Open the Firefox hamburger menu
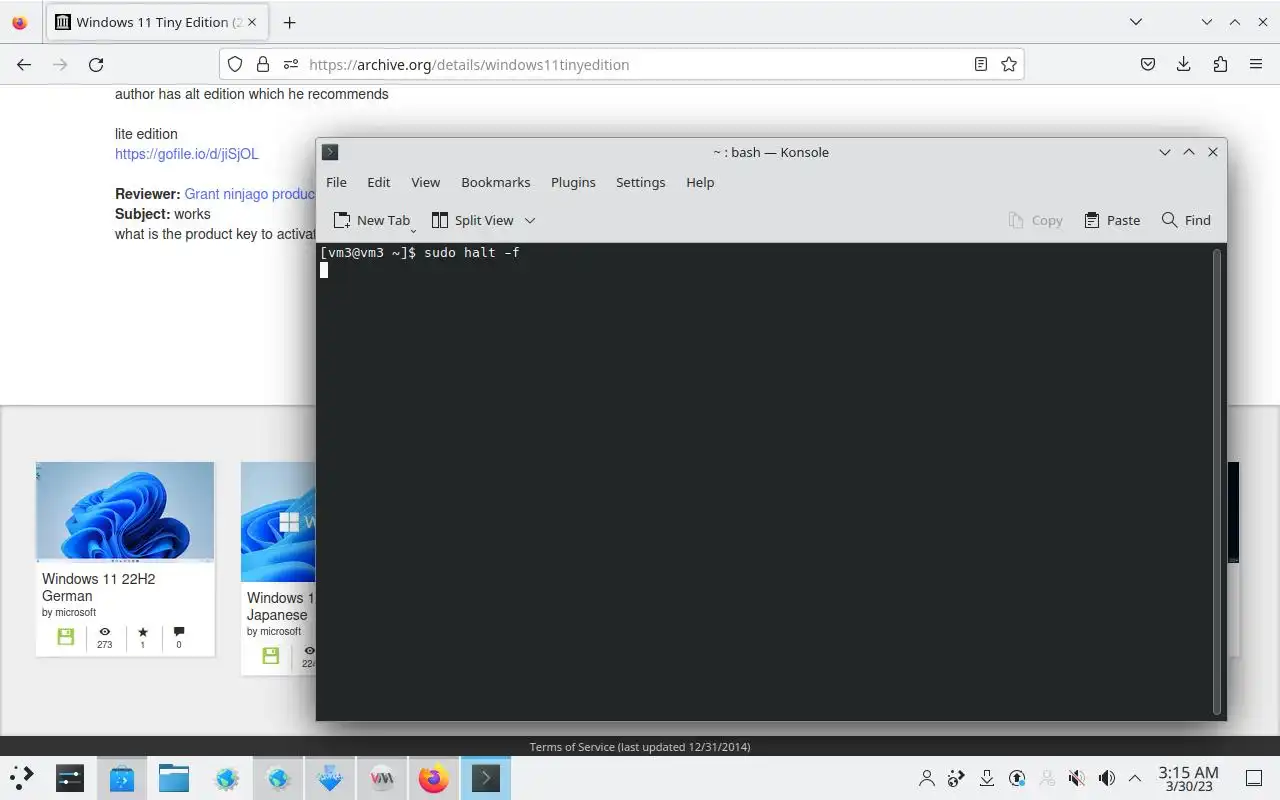 pyautogui.click(x=1256, y=64)
